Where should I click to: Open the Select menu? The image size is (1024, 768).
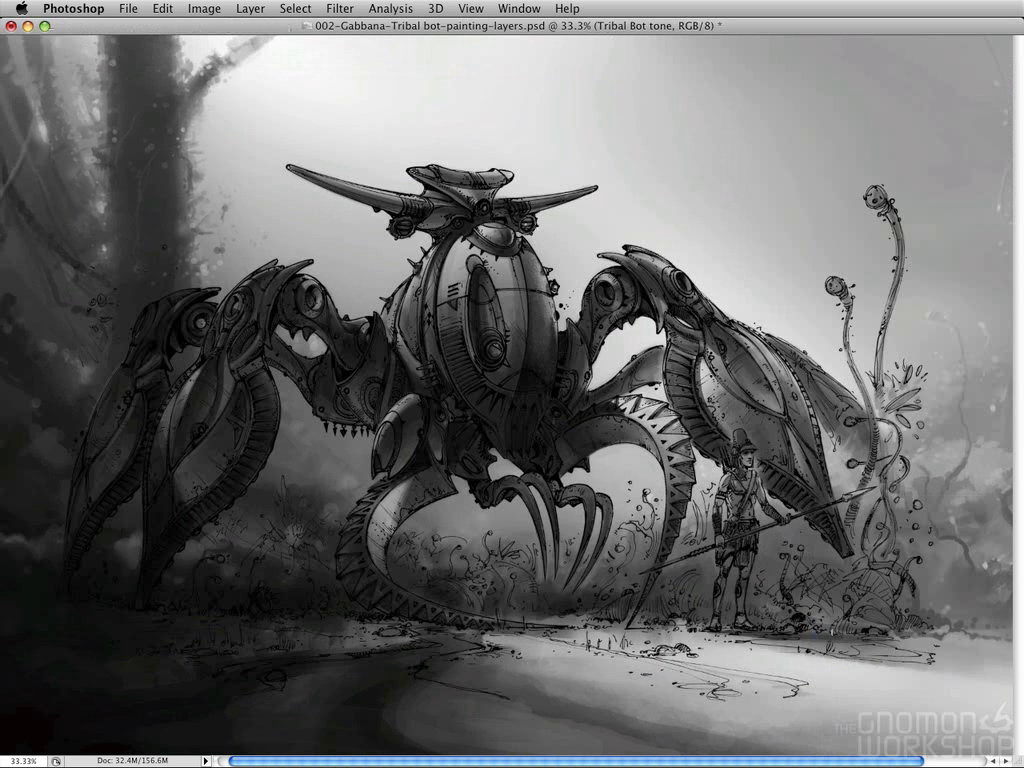click(x=295, y=8)
